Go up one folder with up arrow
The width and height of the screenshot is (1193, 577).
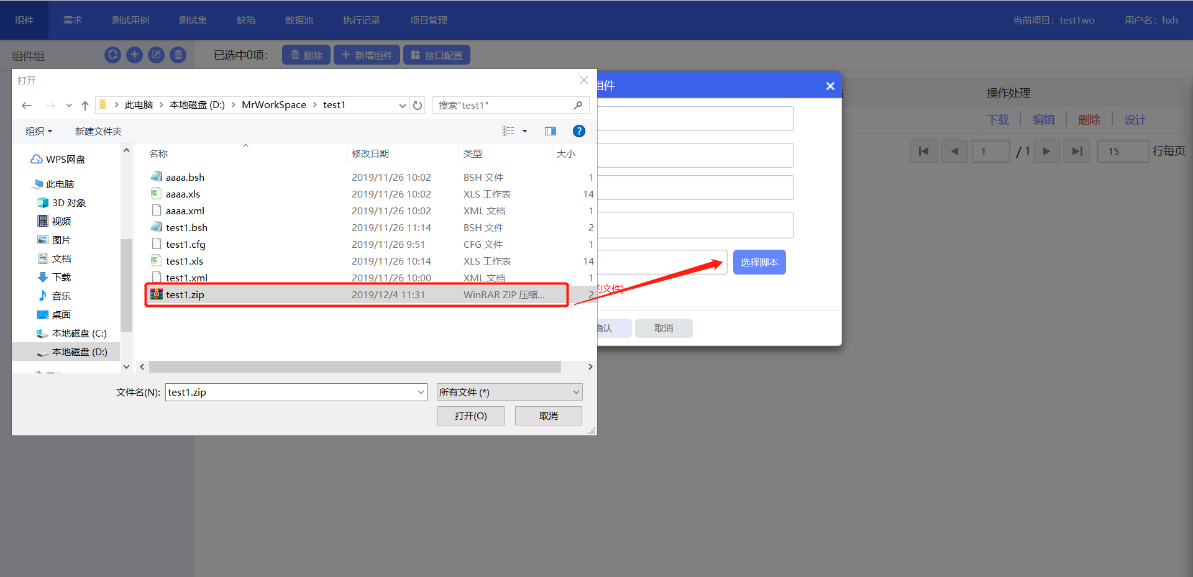pos(85,105)
